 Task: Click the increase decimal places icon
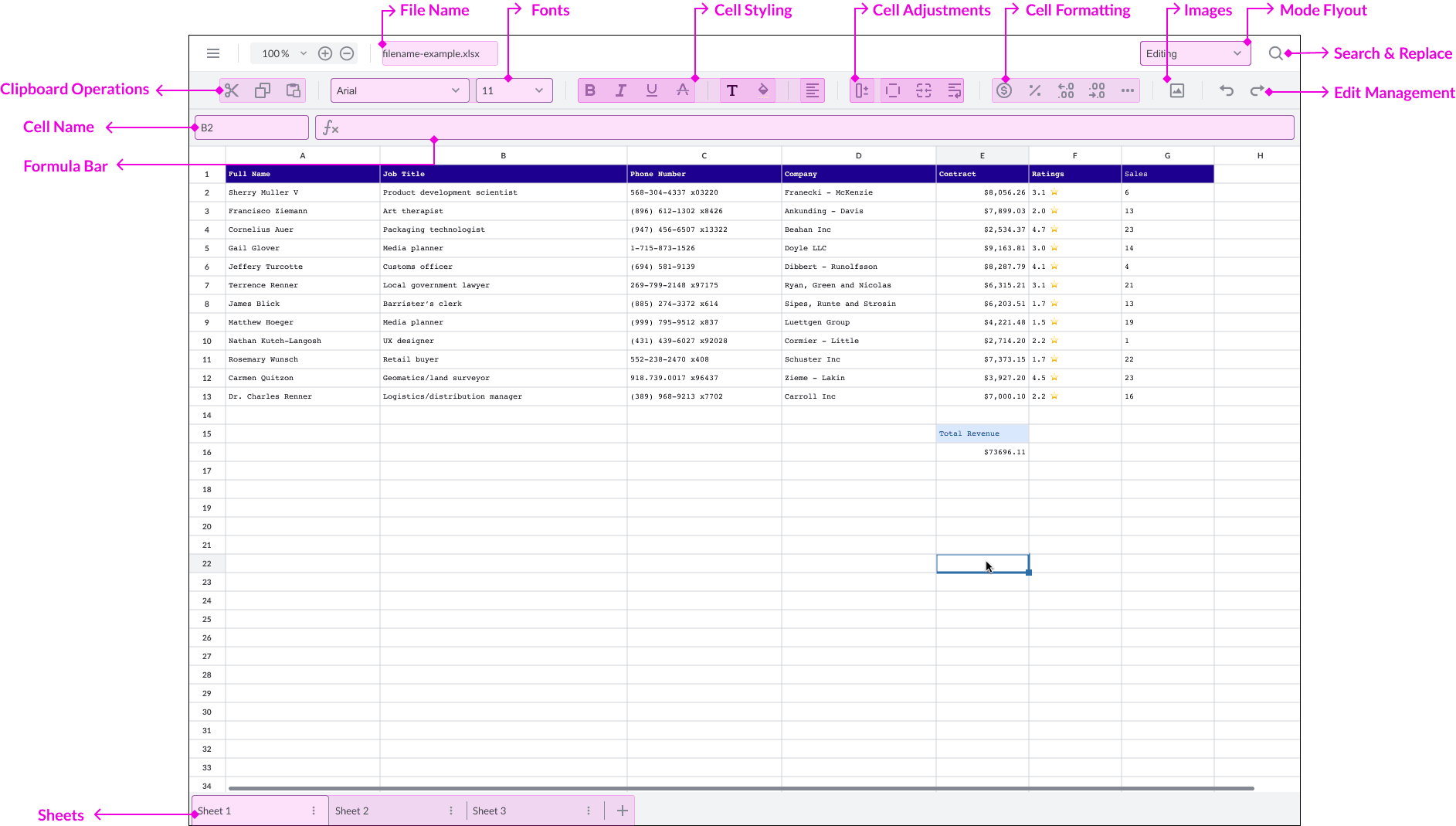pos(1066,90)
